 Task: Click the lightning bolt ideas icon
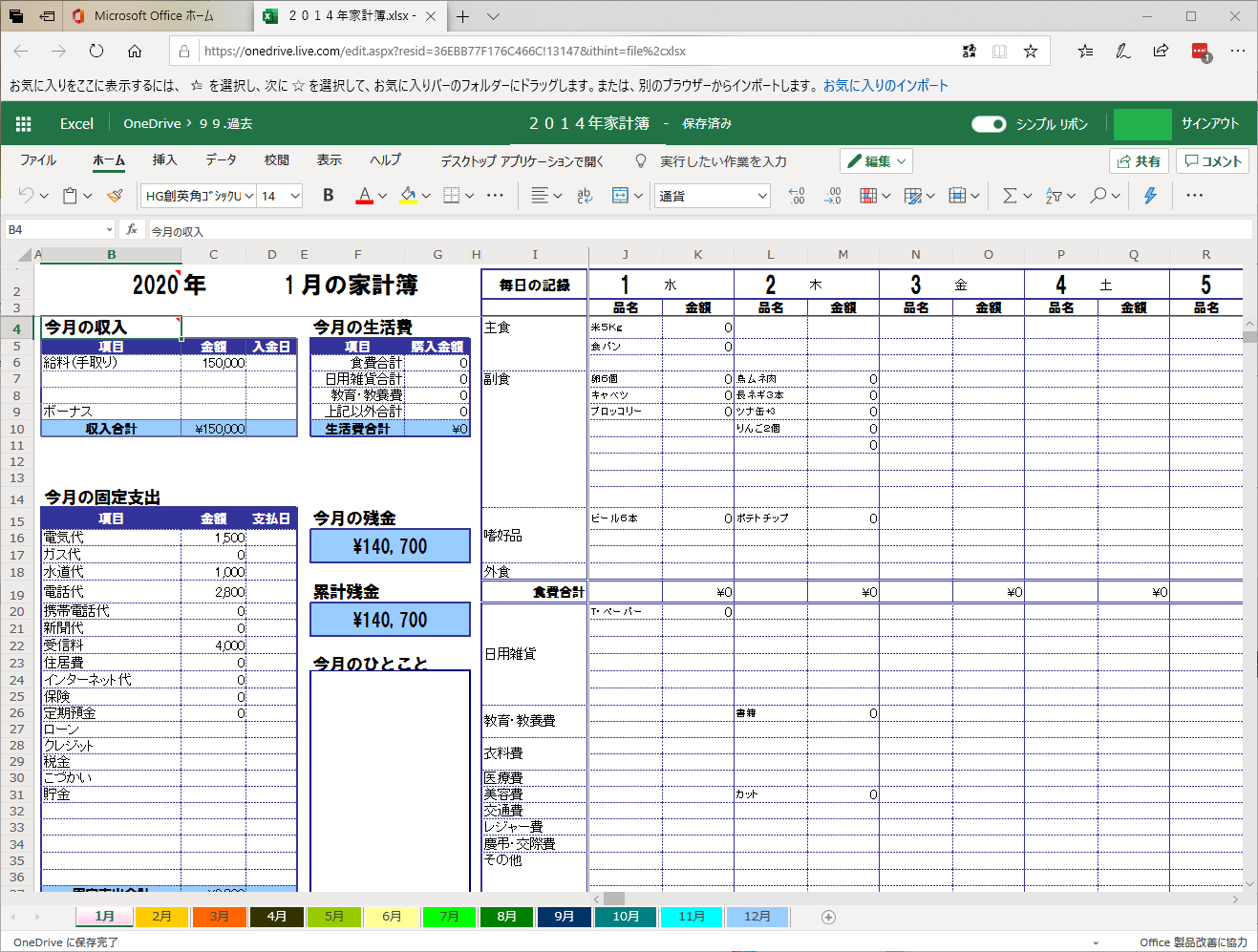click(1150, 195)
